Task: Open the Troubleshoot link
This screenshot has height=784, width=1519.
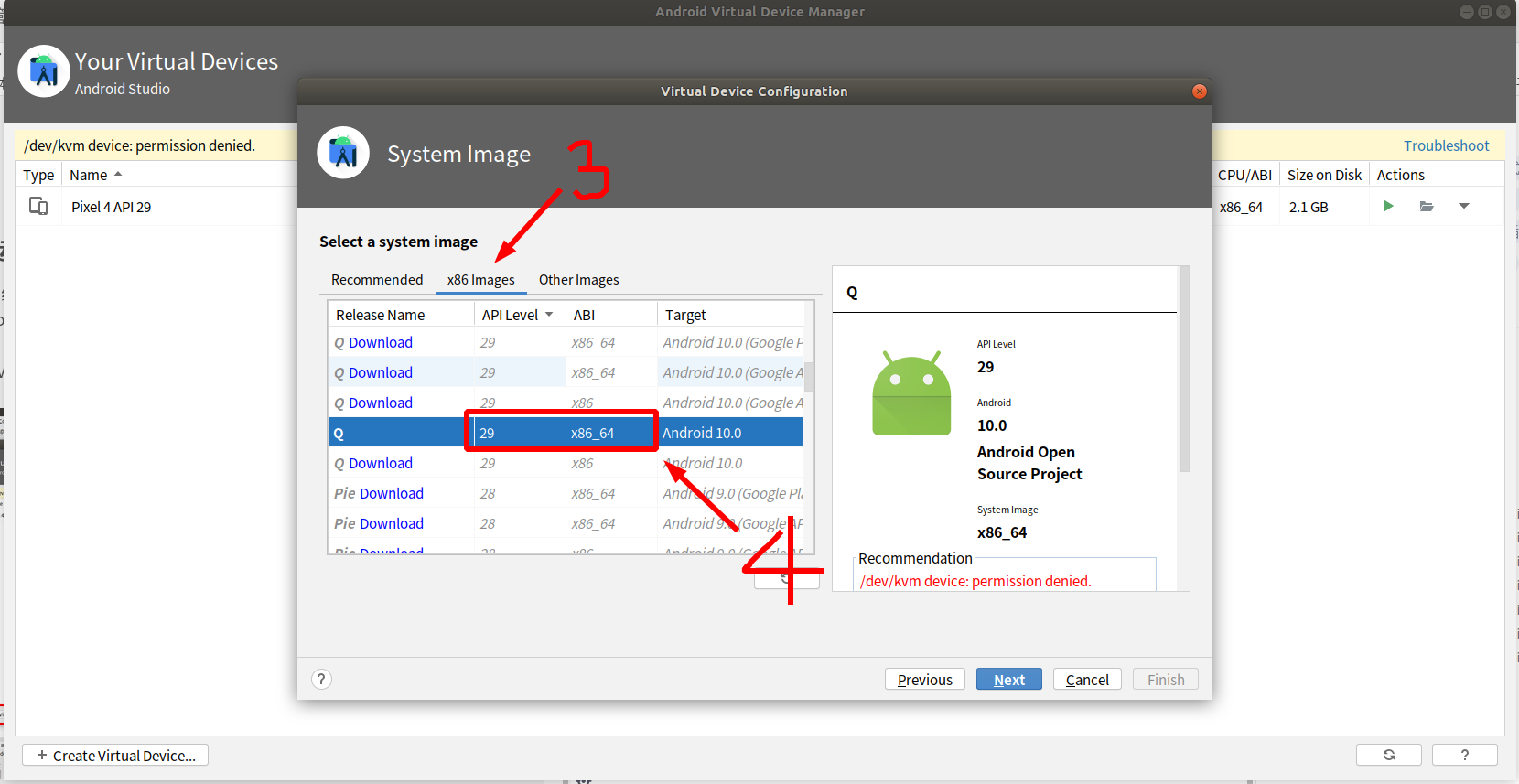Action: [1447, 145]
